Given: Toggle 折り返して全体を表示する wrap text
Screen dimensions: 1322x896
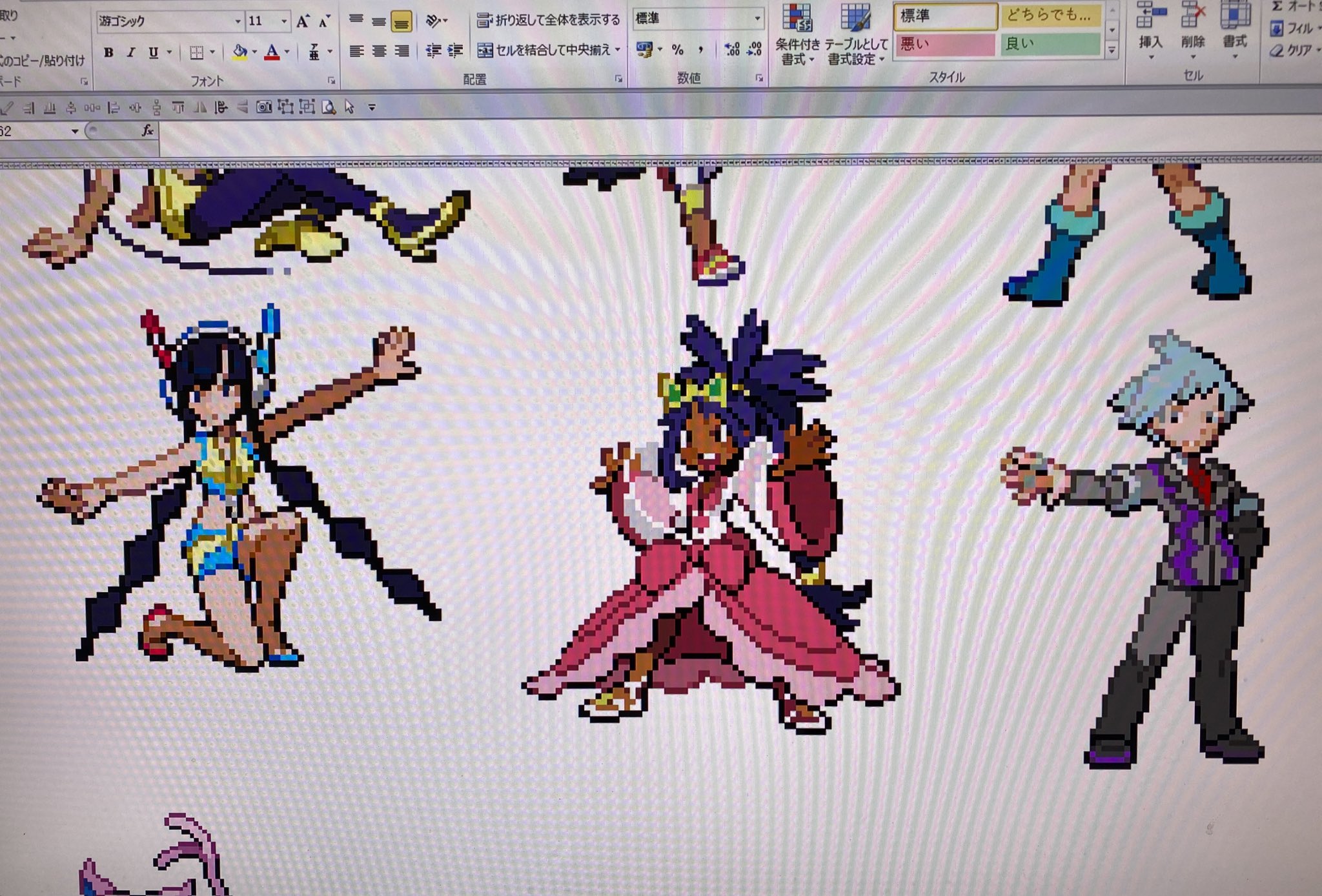Looking at the screenshot, I should point(548,21).
